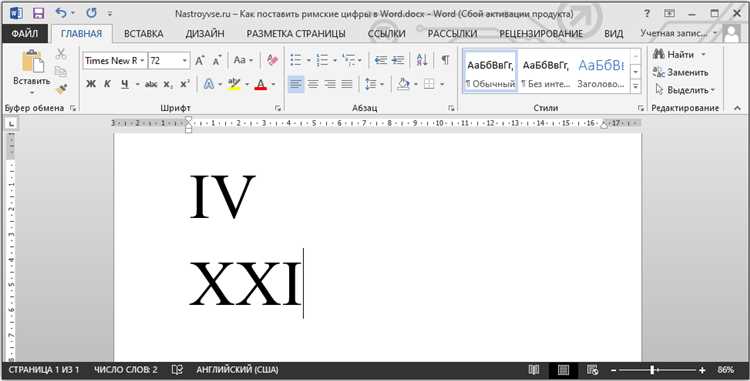This screenshot has height=381, width=750.
Task: Switch to ВСТАВКА tab
Action: click(x=143, y=34)
